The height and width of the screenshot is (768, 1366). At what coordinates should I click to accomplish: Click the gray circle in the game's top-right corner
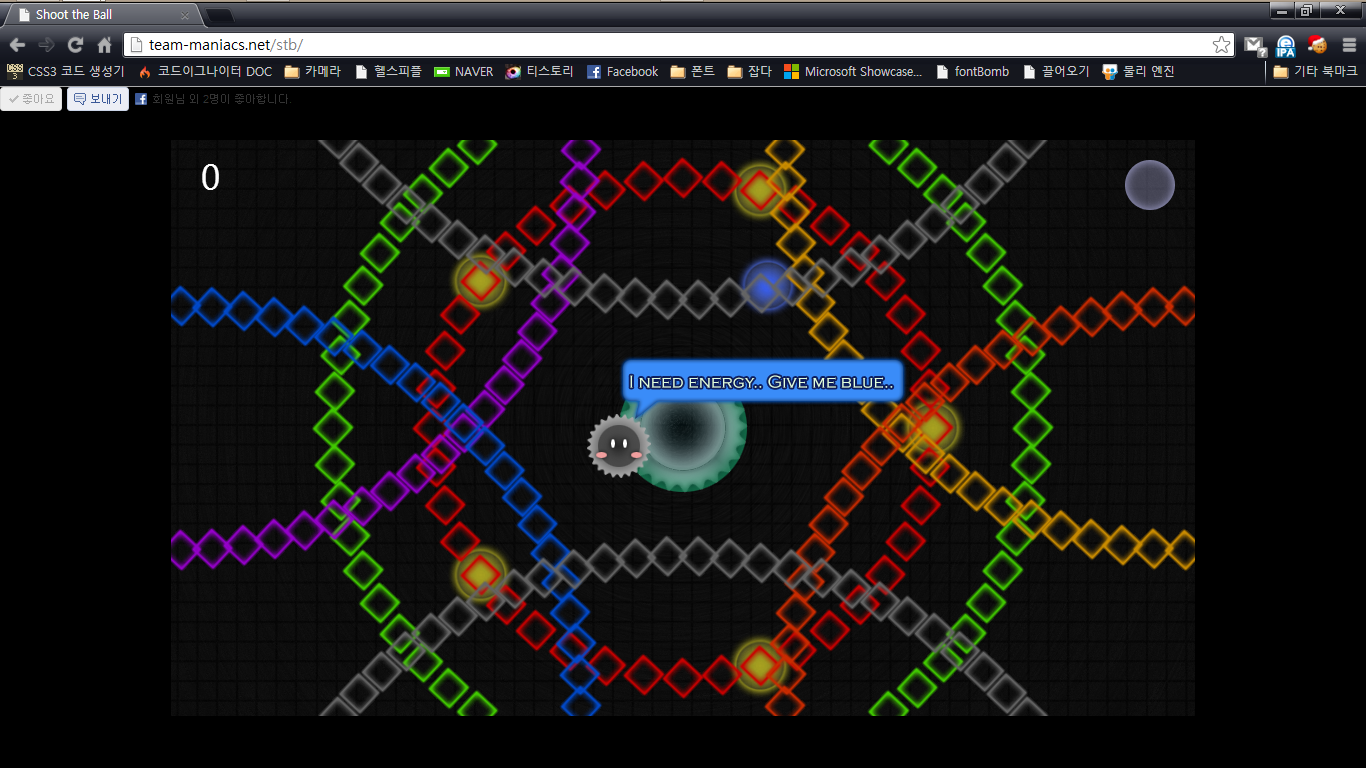(1150, 185)
